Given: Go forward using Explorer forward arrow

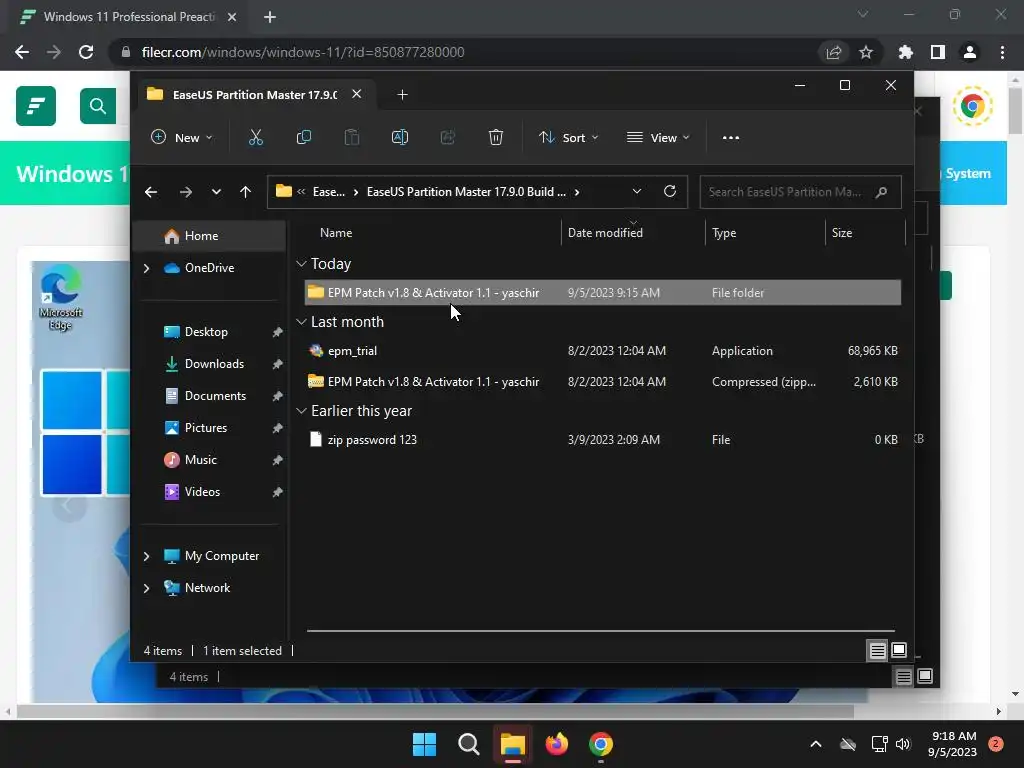Looking at the screenshot, I should click(x=185, y=192).
